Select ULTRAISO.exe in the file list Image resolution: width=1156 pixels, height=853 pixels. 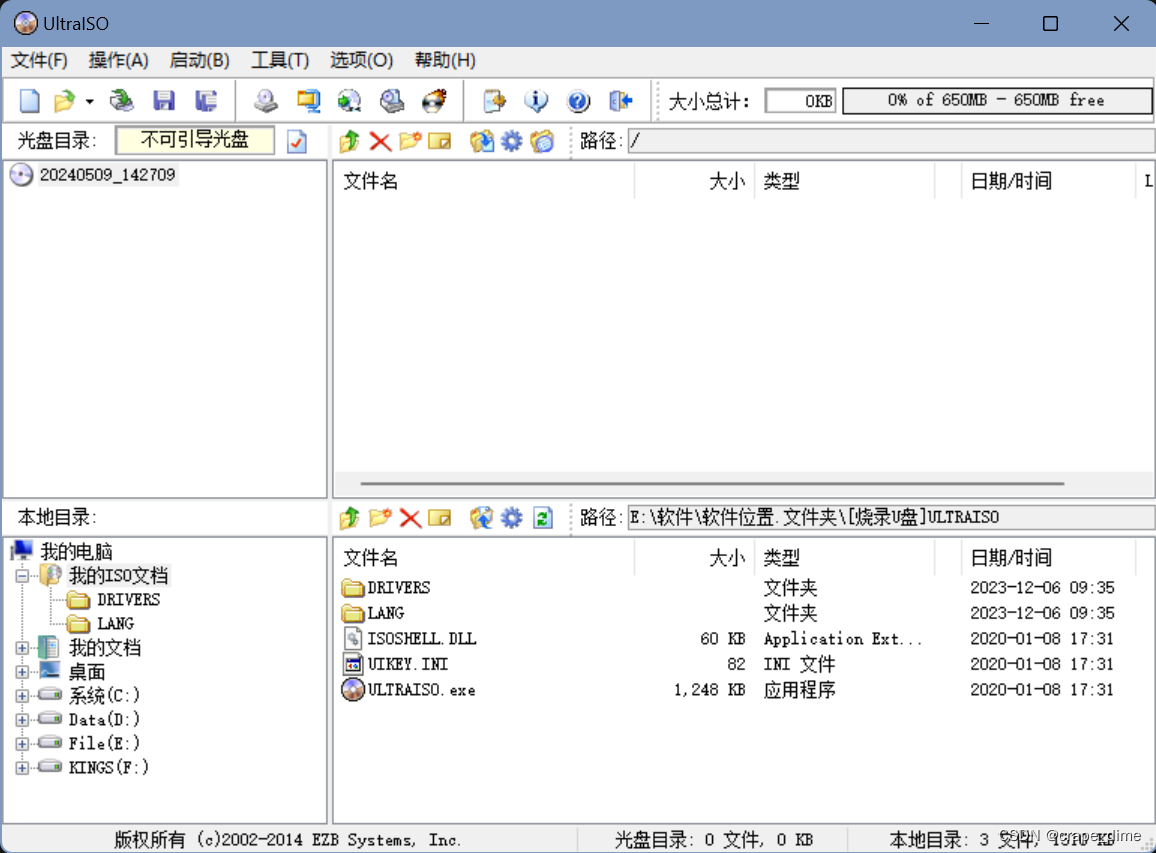pyautogui.click(x=422, y=690)
